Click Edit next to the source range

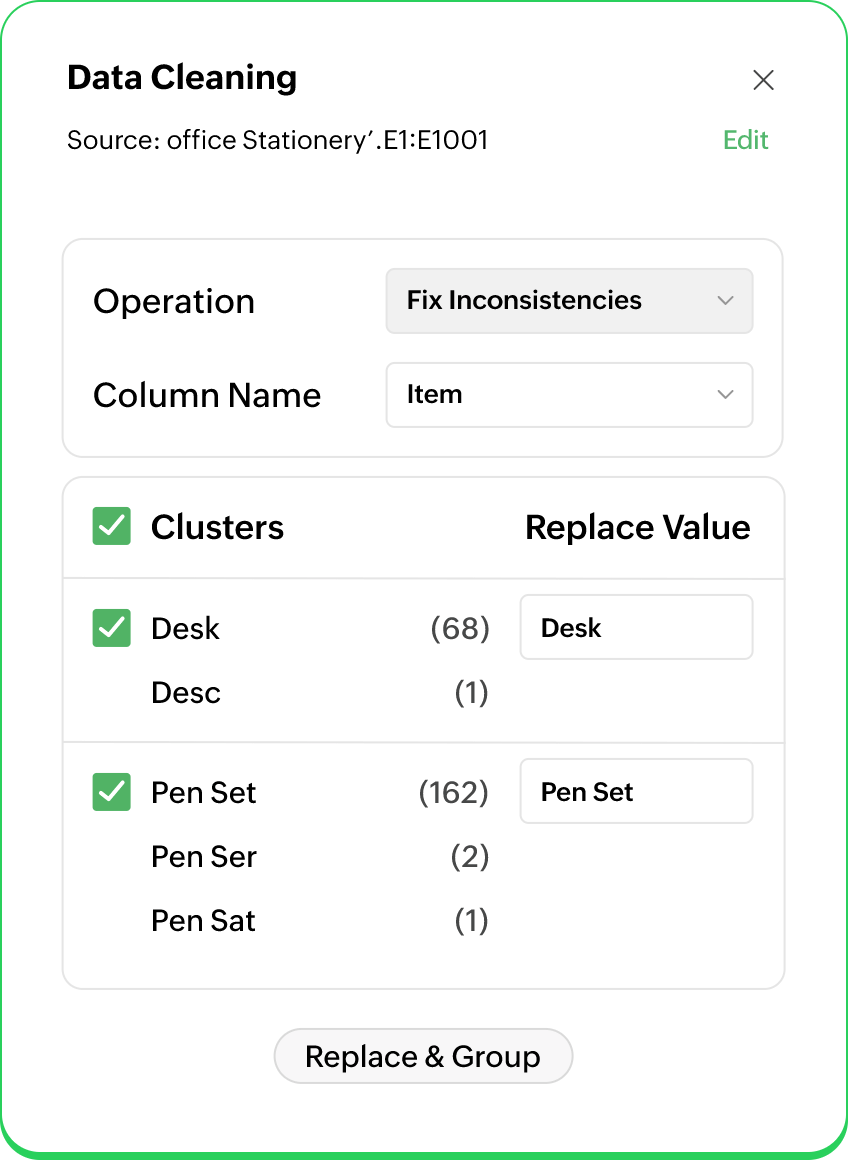coord(745,140)
